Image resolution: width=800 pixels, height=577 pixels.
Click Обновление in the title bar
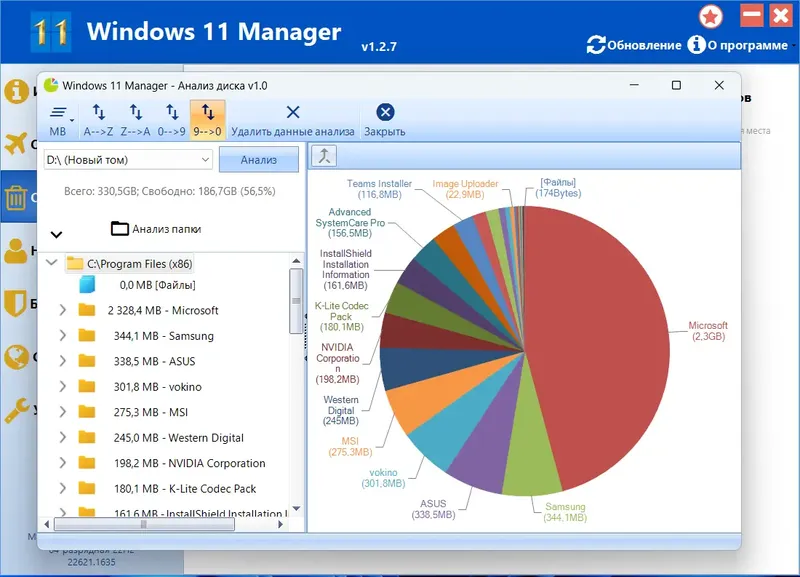(637, 46)
